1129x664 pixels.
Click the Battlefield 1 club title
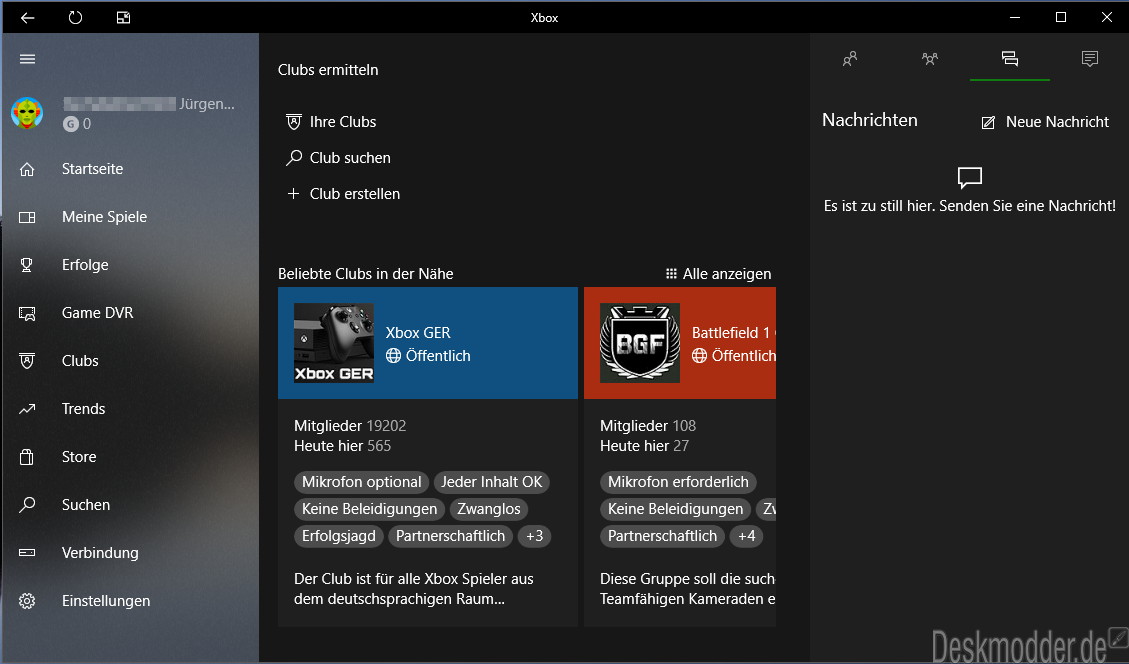point(733,333)
